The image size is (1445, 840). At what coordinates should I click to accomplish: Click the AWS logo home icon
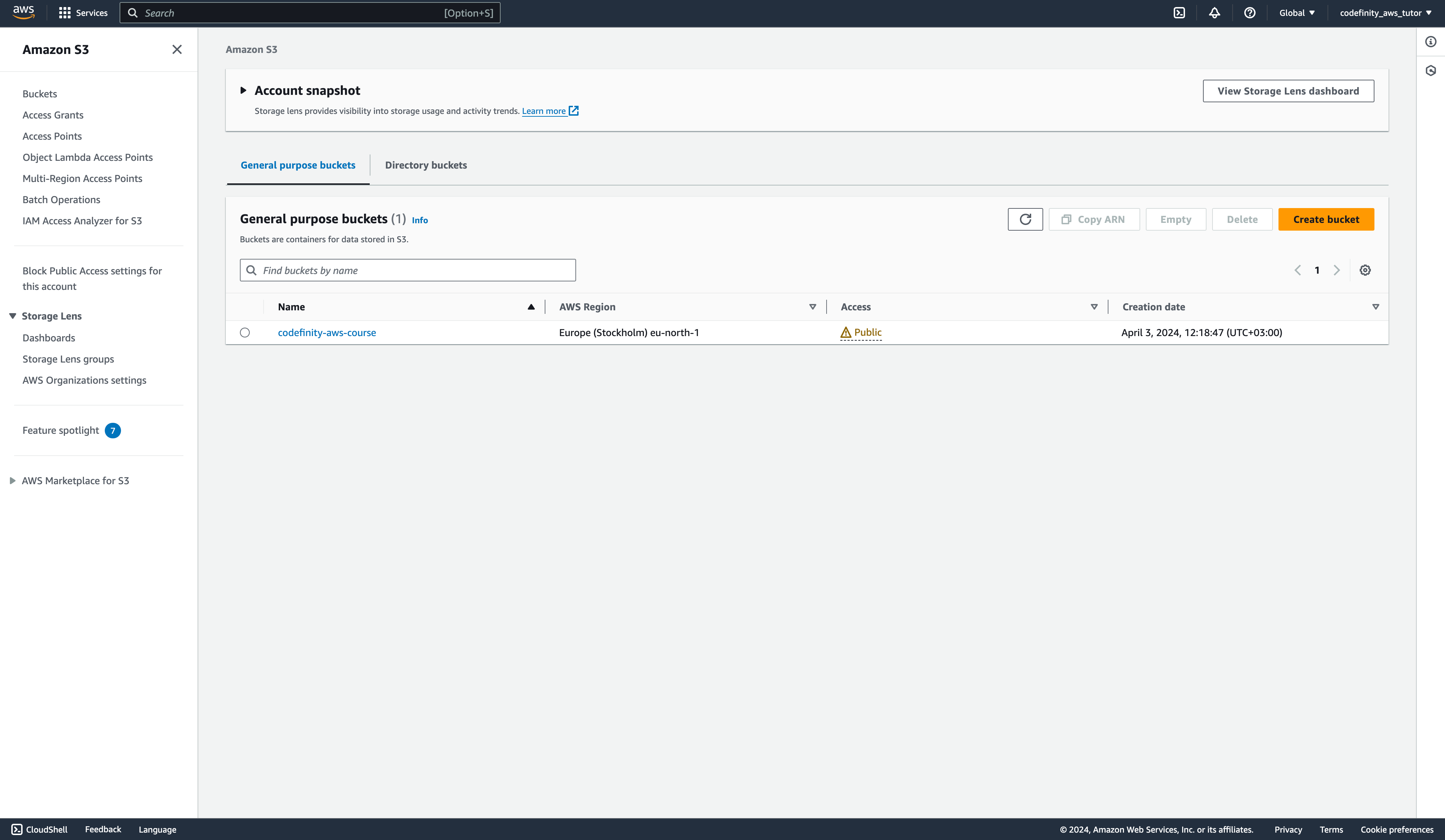click(x=24, y=13)
